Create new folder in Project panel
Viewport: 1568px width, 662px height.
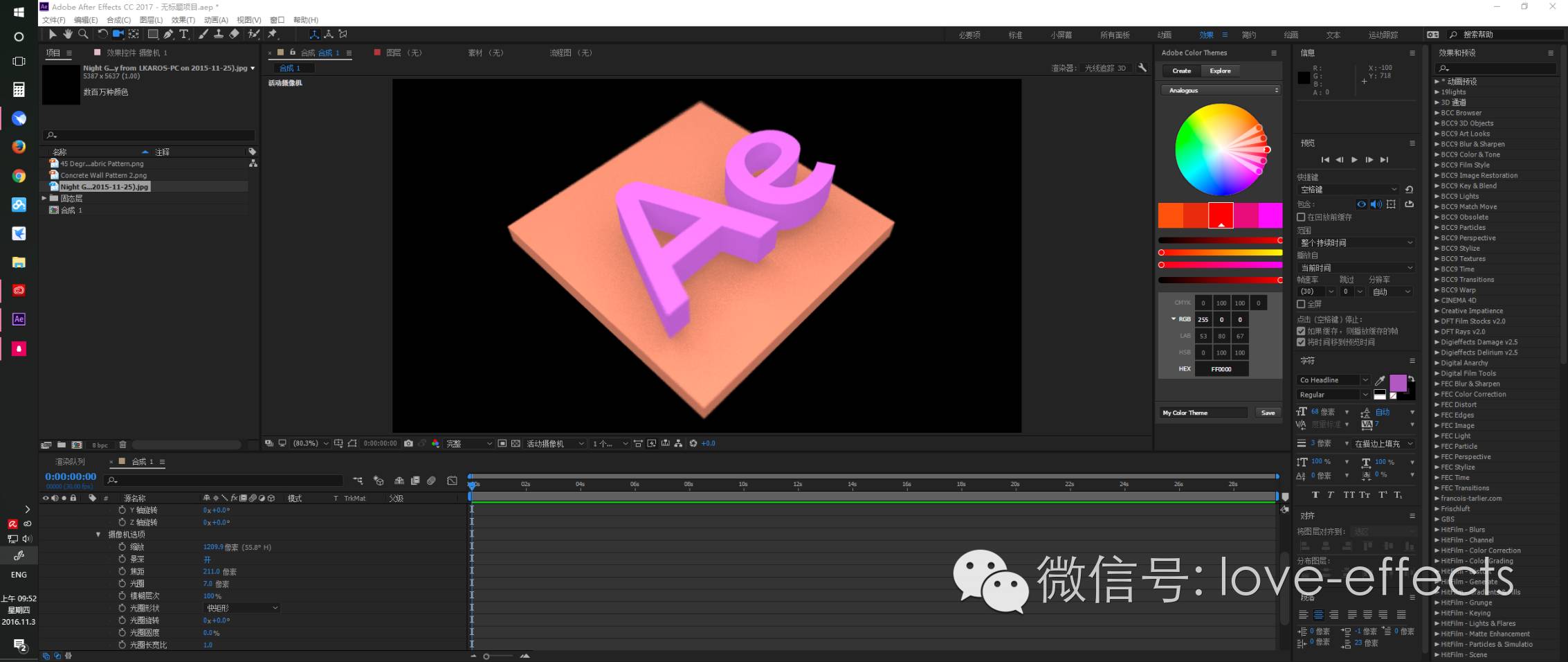[x=62, y=445]
